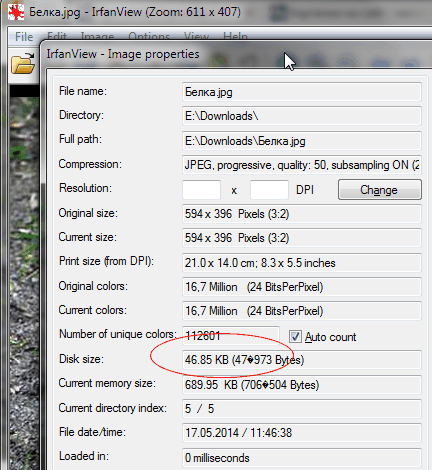Click Disk size value 46.85 KB
432x470 pixels.
[x=302, y=360]
